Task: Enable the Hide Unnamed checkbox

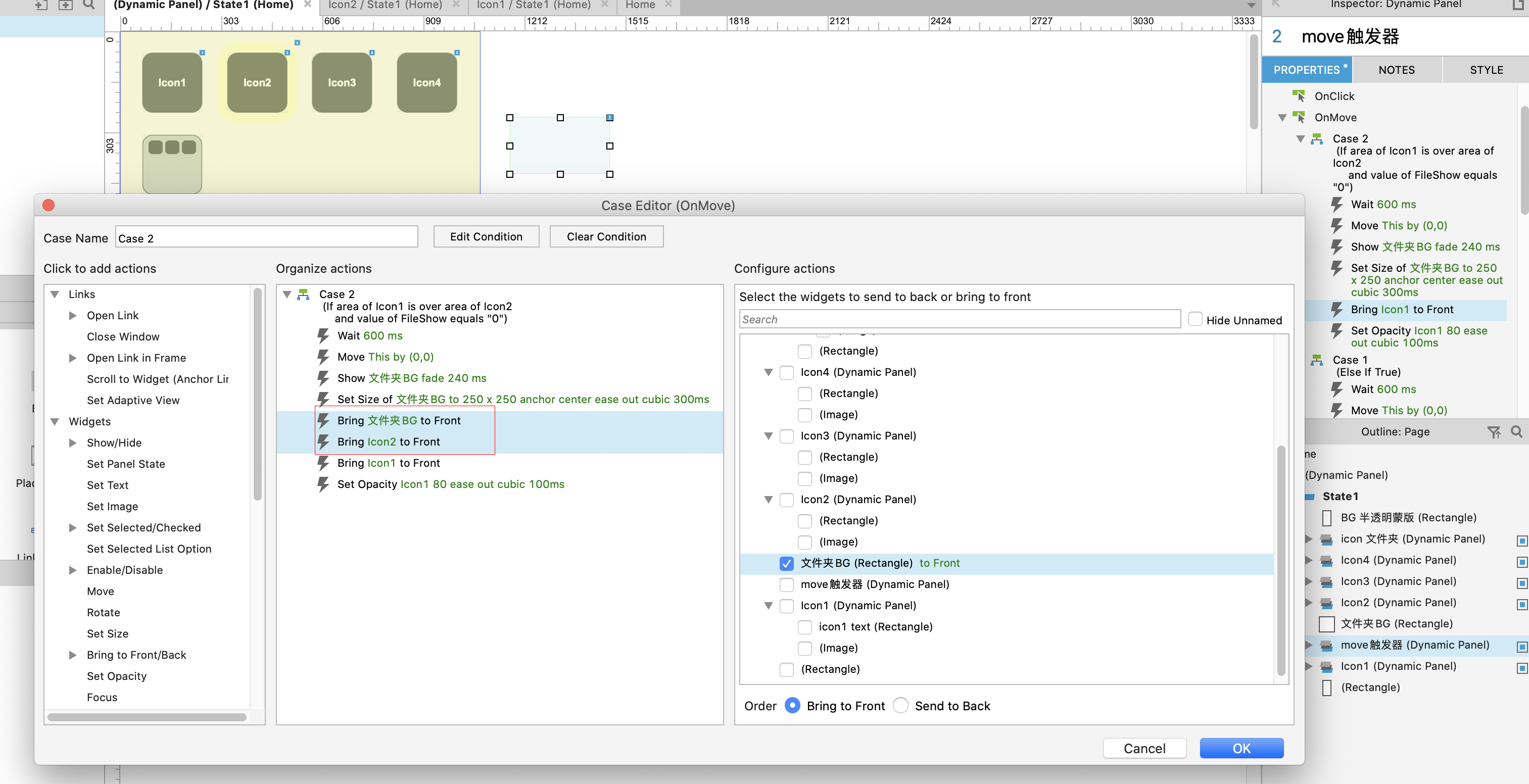Action: (1196, 320)
